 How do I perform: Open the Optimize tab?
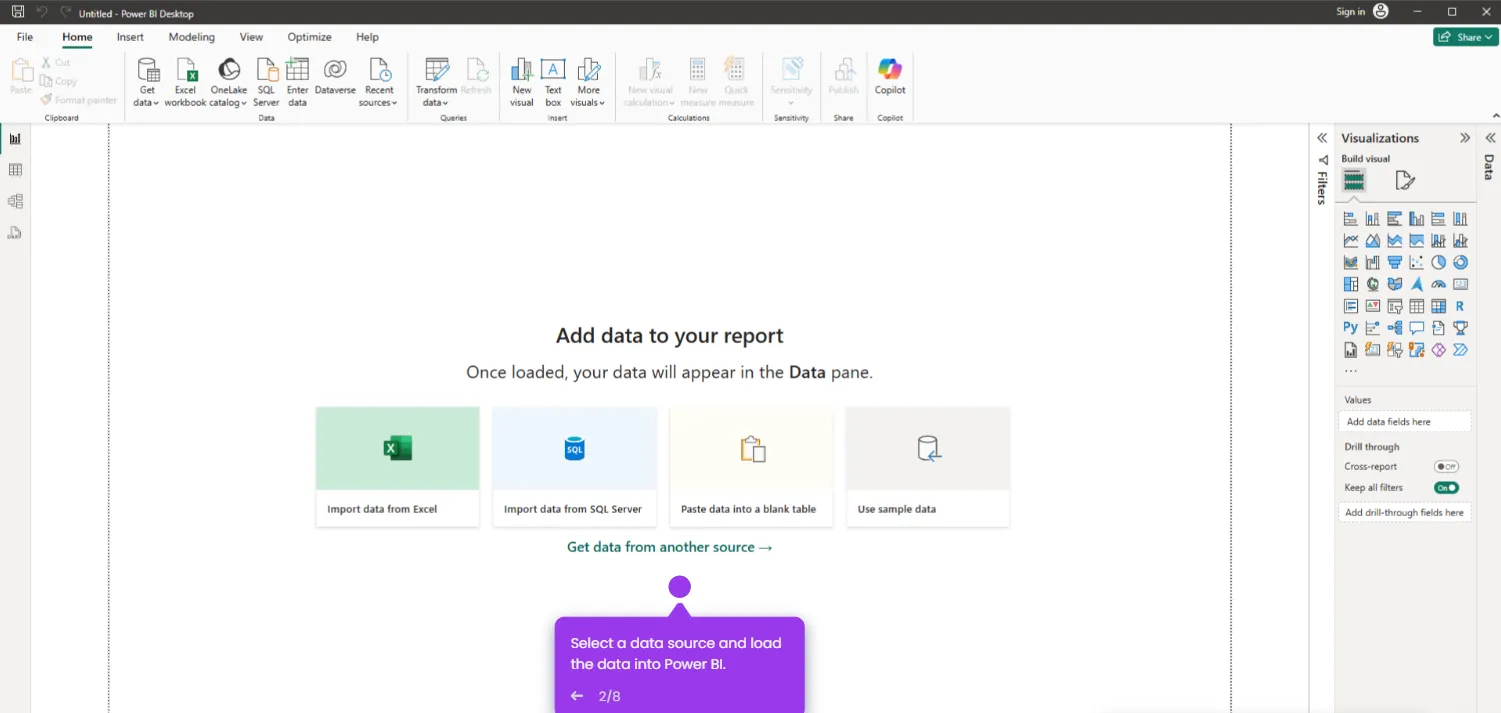[x=309, y=37]
